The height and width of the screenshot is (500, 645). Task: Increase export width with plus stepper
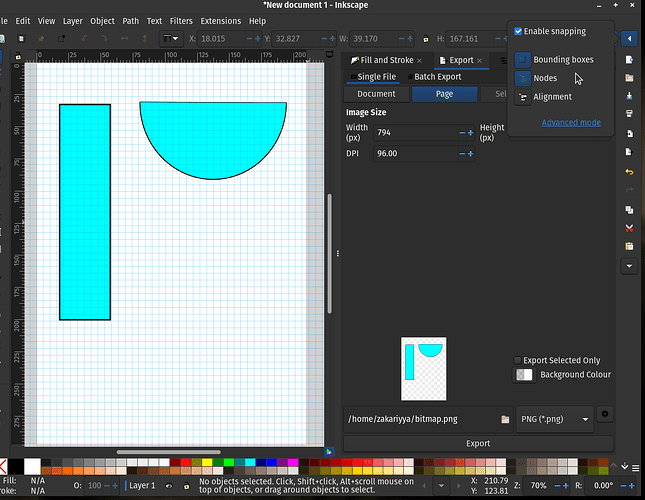click(471, 132)
